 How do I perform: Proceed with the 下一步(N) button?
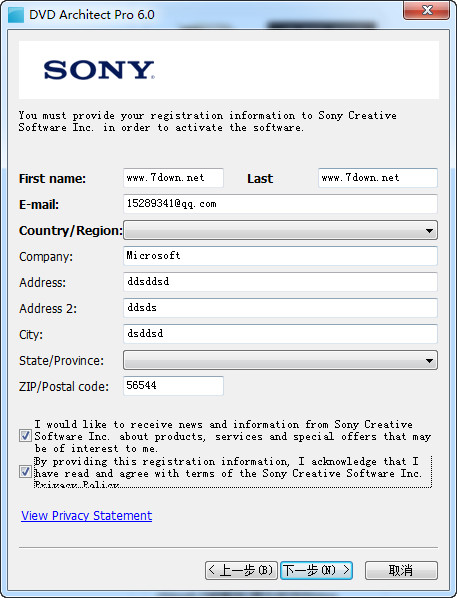pyautogui.click(x=316, y=571)
